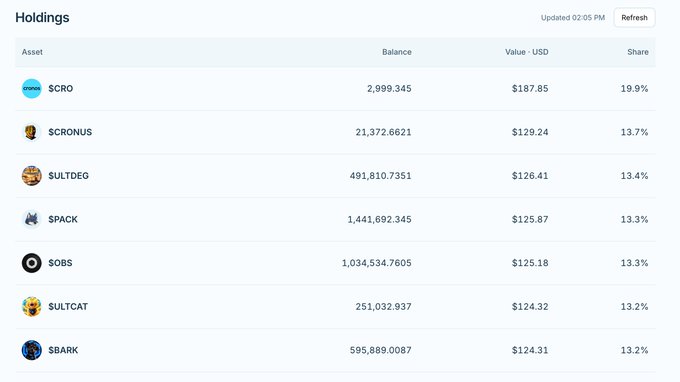Click the $129.24 value
Screen dimensions: 680x382
530,132
